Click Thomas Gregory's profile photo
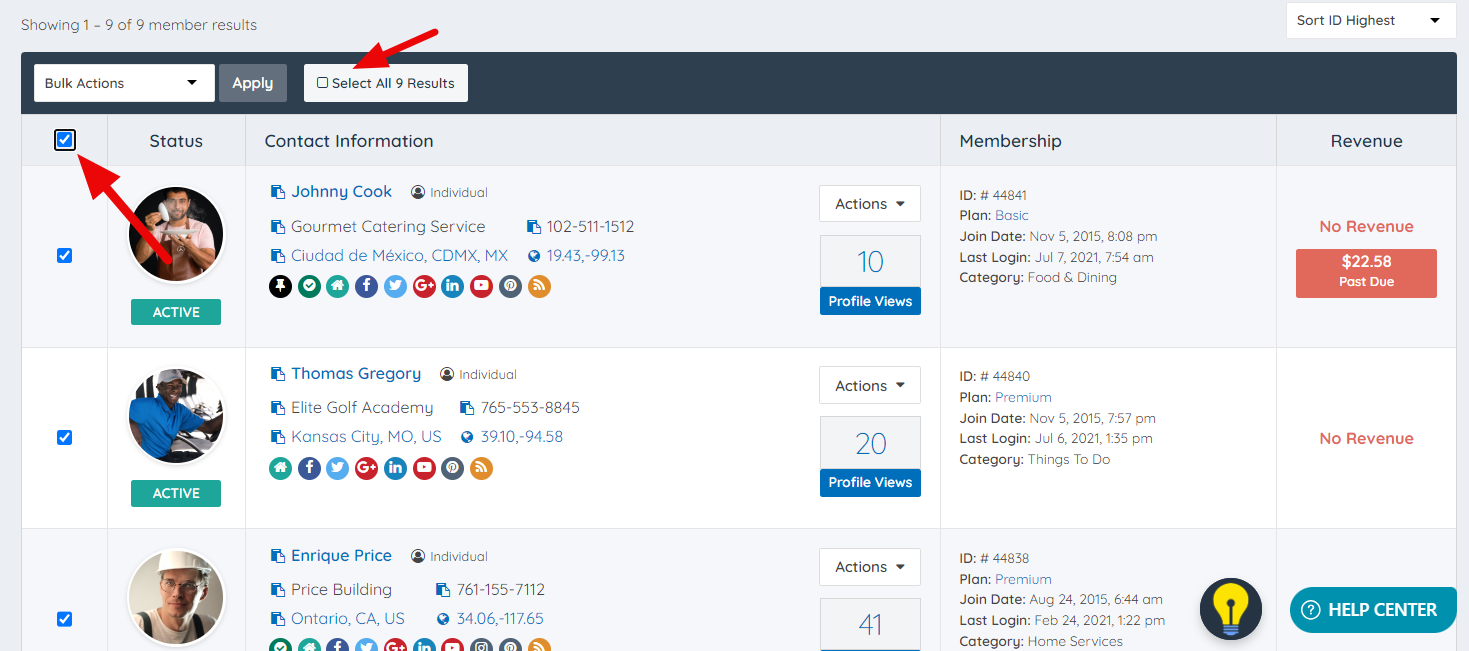This screenshot has height=651, width=1469. [x=176, y=416]
